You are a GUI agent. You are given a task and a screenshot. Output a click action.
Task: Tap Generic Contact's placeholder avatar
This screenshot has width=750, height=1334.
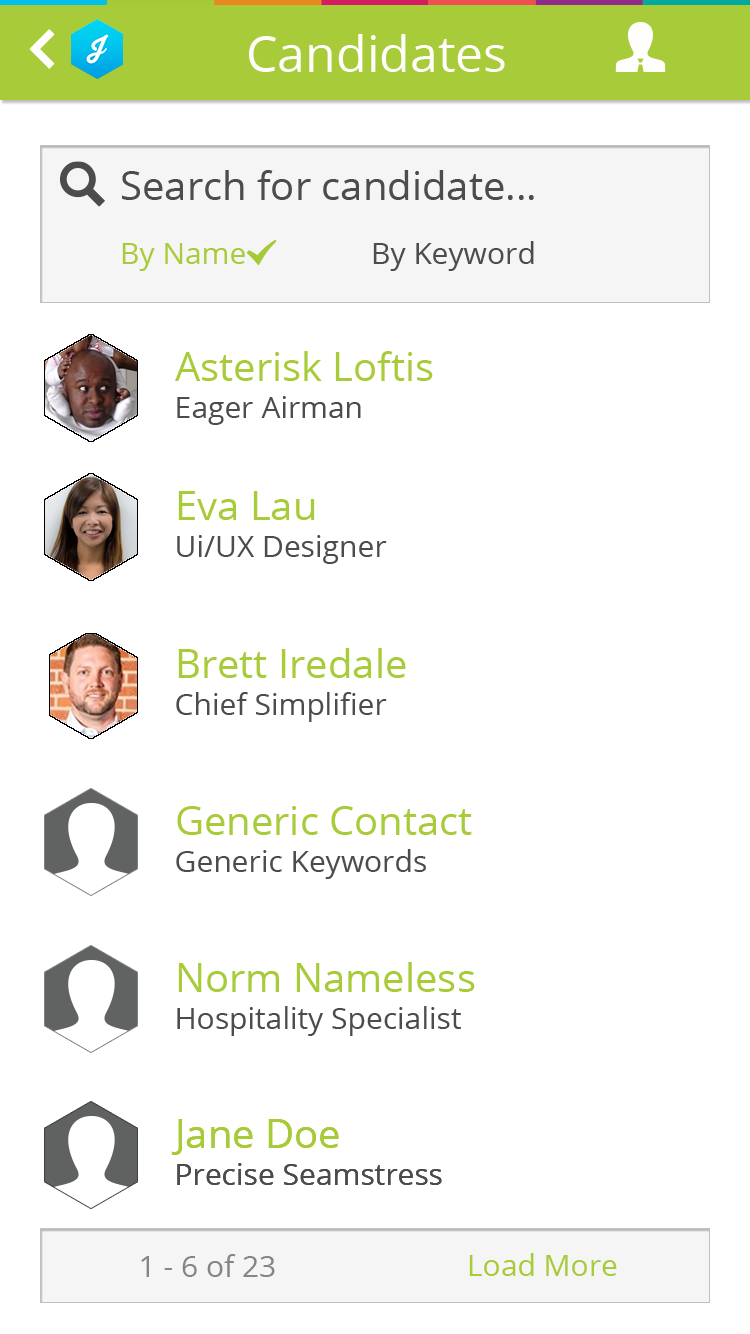pyautogui.click(x=91, y=841)
